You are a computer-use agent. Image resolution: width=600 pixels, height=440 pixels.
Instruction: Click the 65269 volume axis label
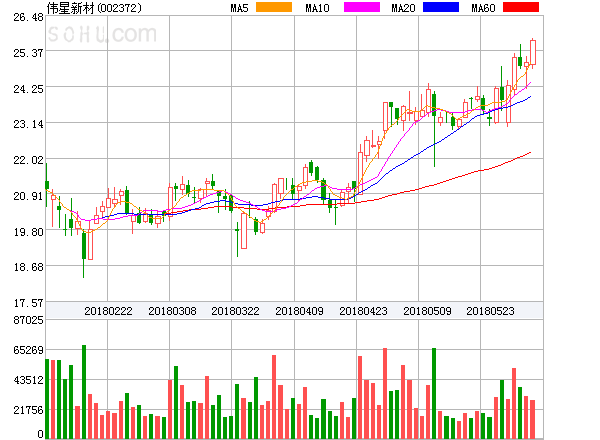pos(29,350)
